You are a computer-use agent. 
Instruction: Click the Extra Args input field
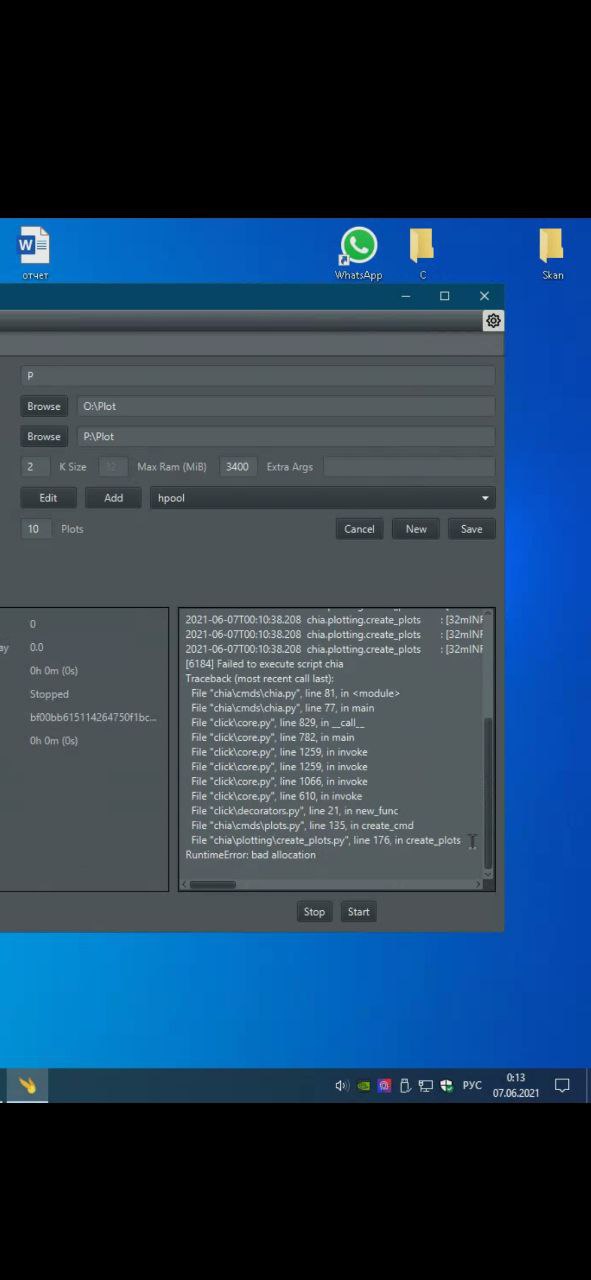(409, 467)
